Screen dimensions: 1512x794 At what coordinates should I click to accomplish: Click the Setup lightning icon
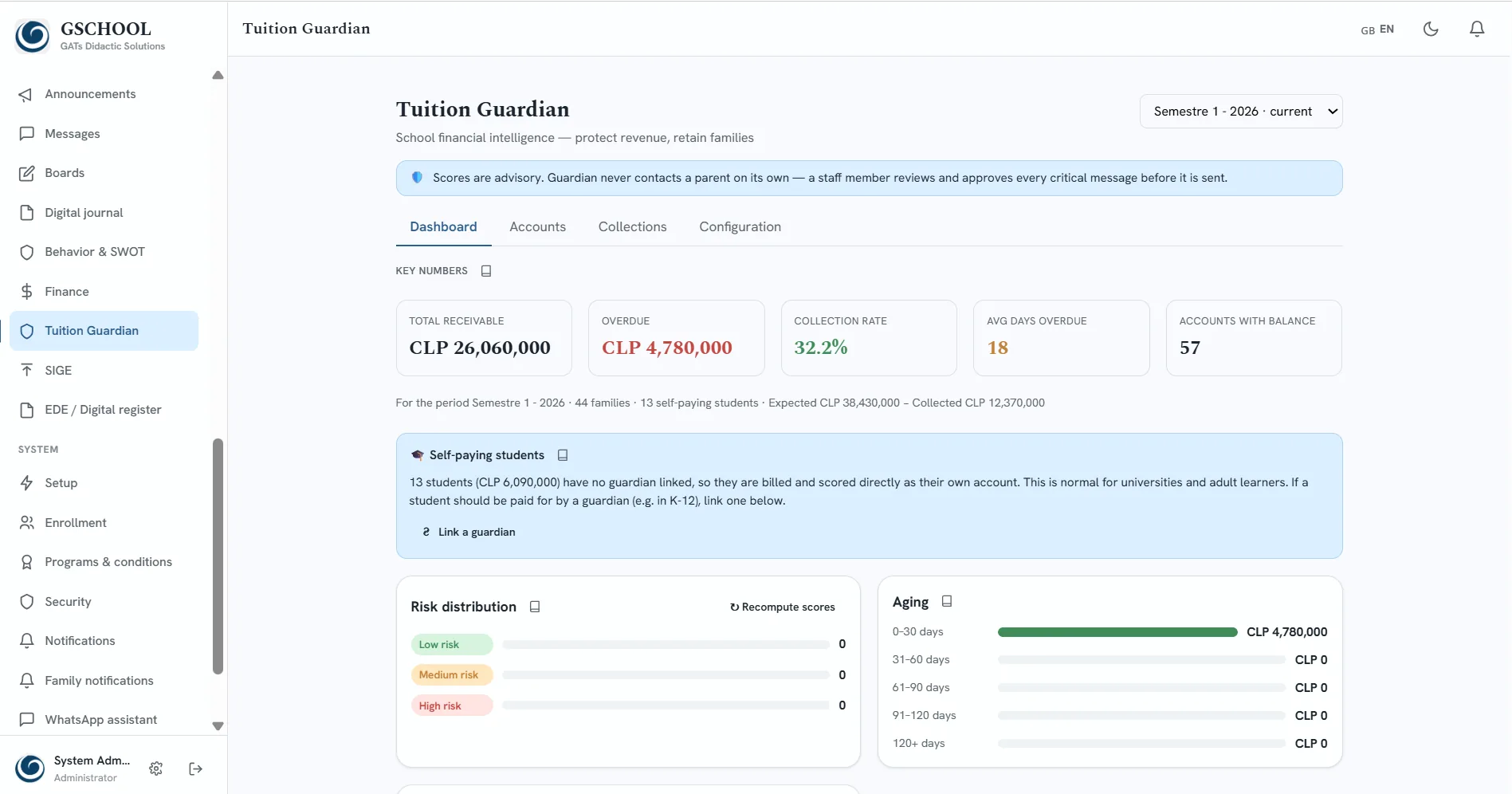click(x=26, y=483)
